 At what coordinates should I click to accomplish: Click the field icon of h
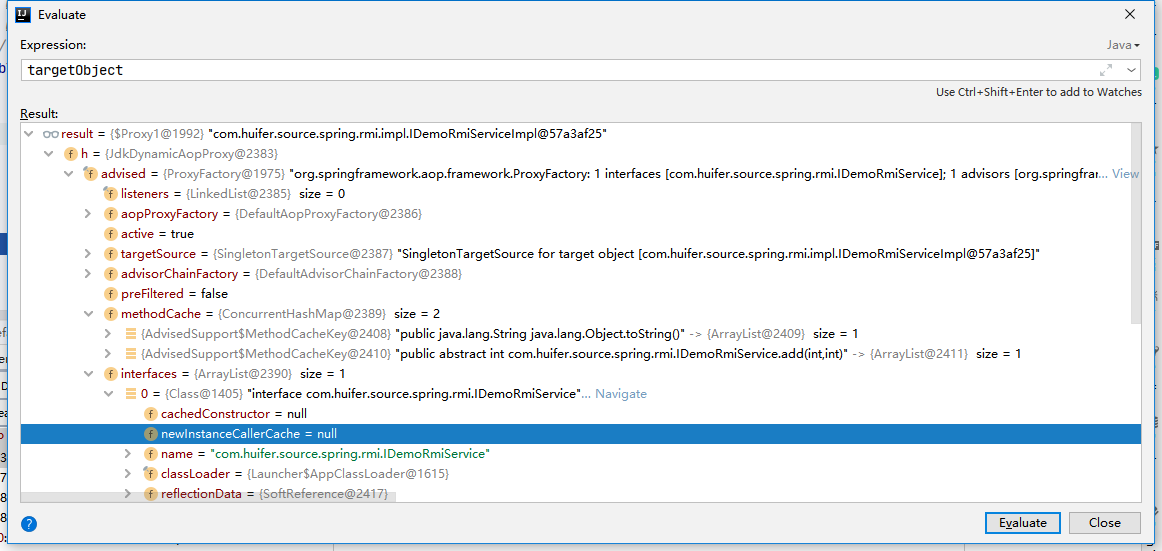click(70, 154)
